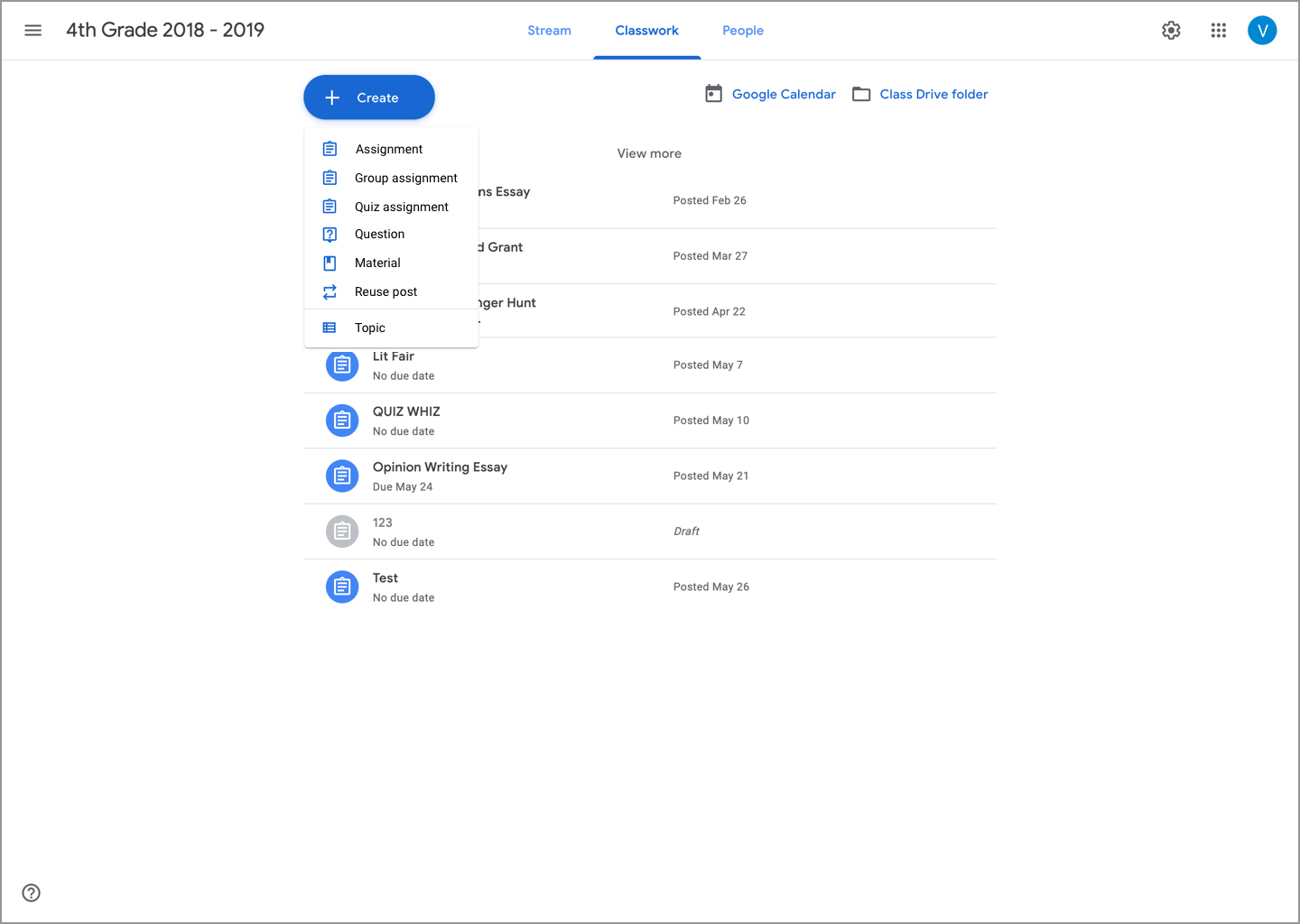Choose Material from the Create menu
Screen dimensions: 1300x924
377,263
